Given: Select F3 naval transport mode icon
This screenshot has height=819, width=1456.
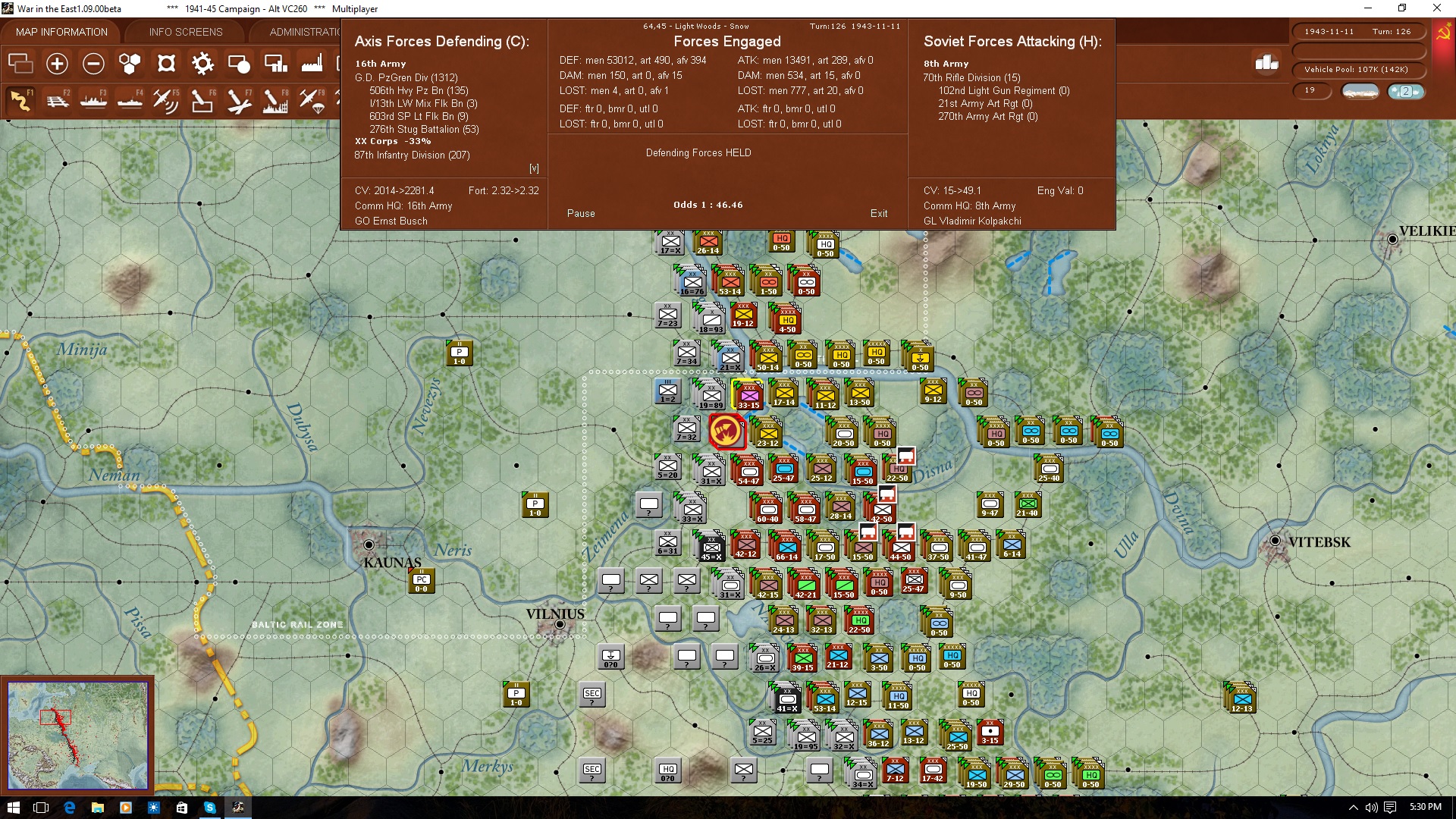Looking at the screenshot, I should coord(93,100).
